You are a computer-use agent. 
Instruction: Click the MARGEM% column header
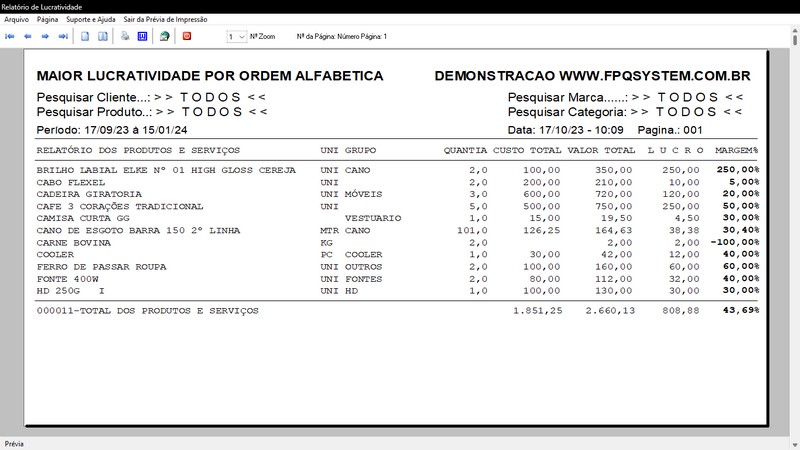(738, 150)
